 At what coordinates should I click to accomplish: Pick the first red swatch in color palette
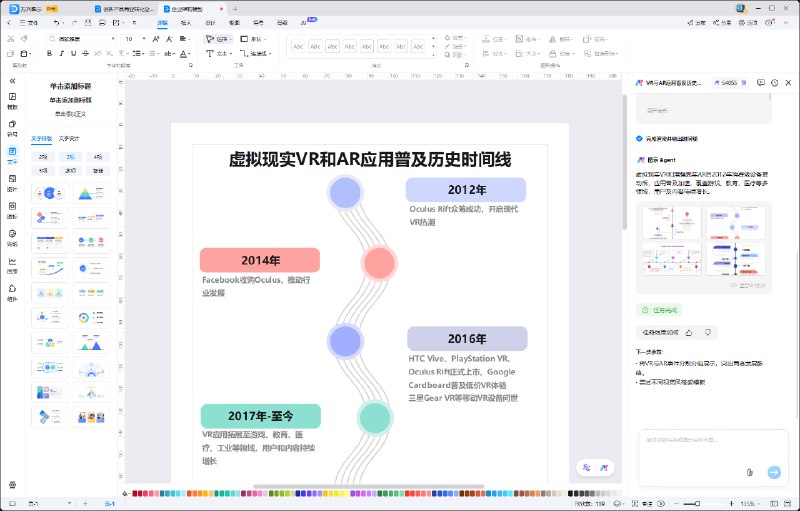[x=135, y=493]
